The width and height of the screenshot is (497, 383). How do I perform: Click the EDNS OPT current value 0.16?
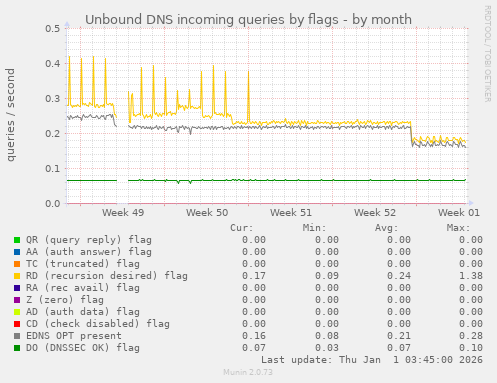pos(254,336)
